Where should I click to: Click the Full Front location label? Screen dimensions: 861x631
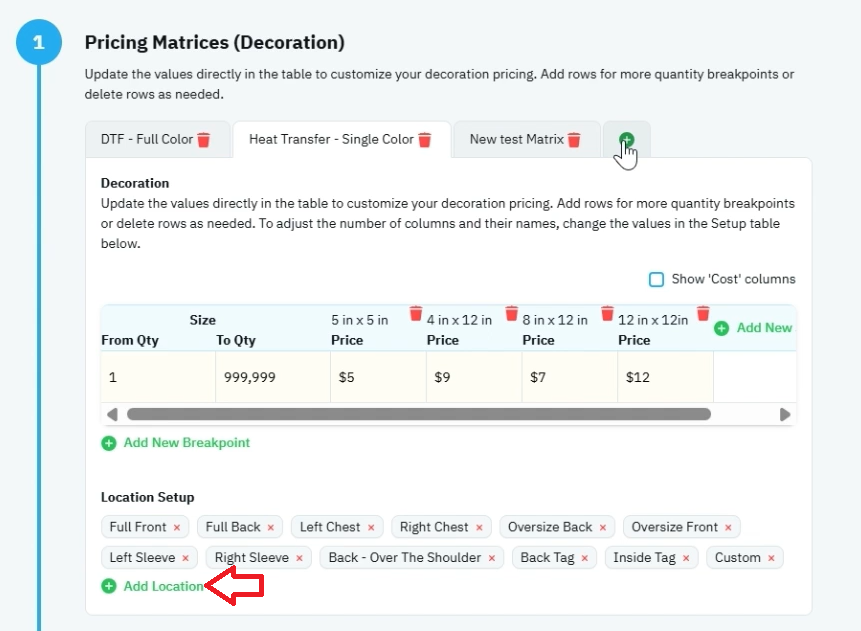[138, 527]
